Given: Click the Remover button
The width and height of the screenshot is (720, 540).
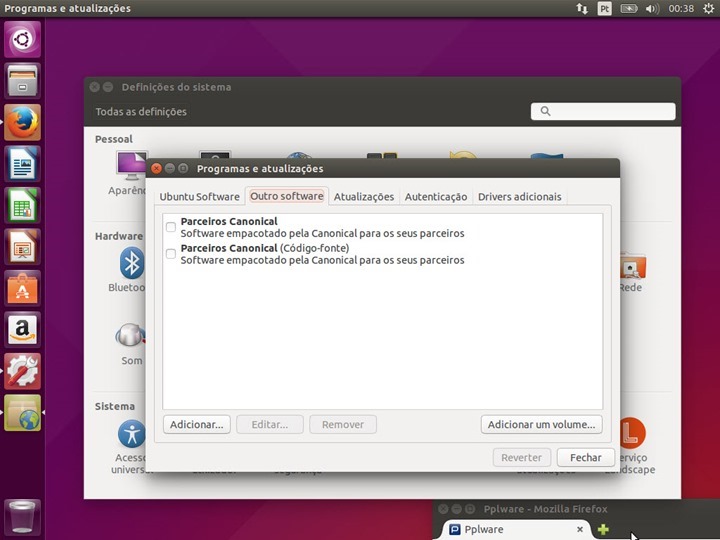Looking at the screenshot, I should pyautogui.click(x=343, y=424).
